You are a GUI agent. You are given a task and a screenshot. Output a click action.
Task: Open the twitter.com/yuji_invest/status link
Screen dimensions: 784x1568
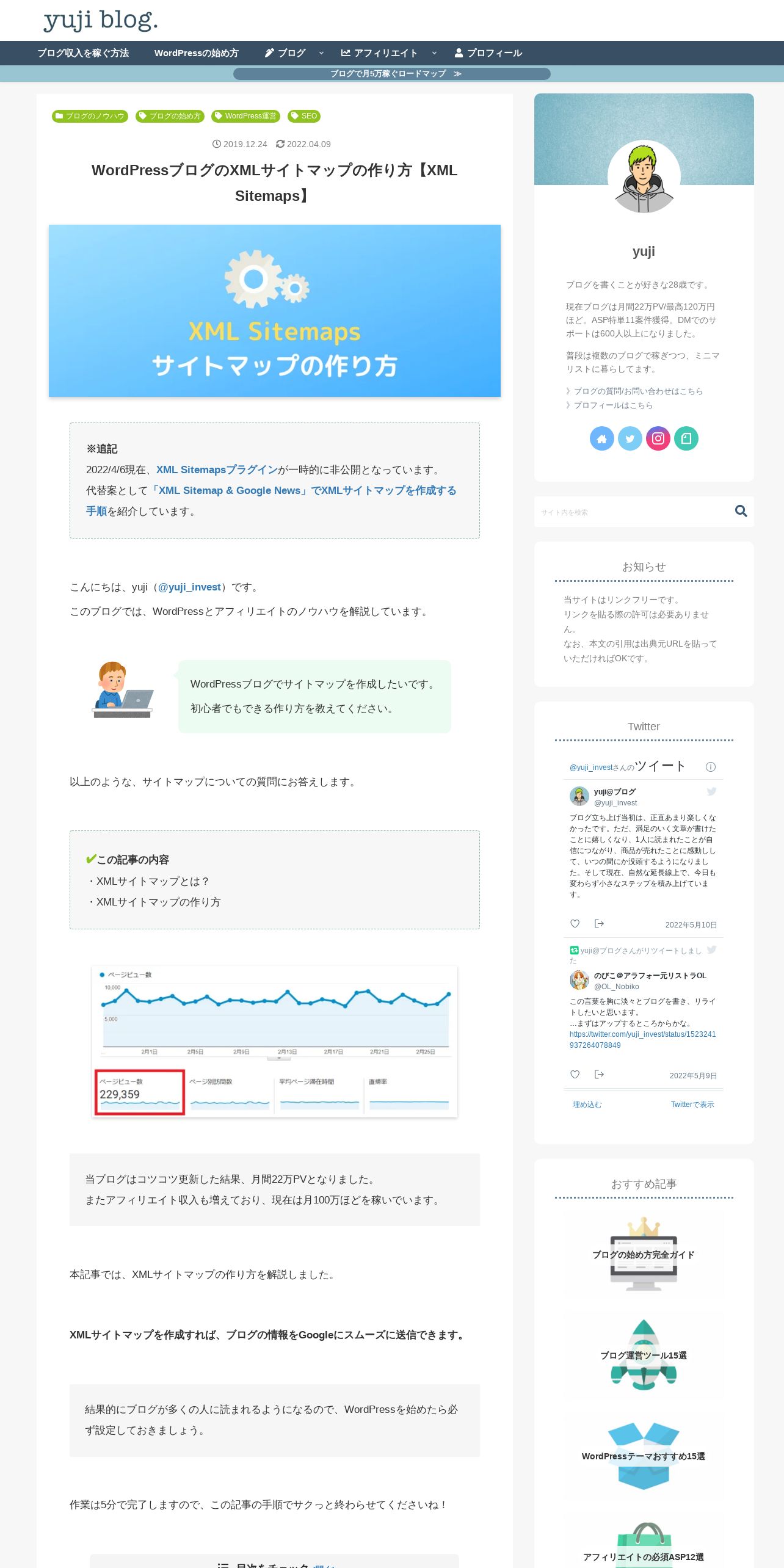[x=642, y=1040]
